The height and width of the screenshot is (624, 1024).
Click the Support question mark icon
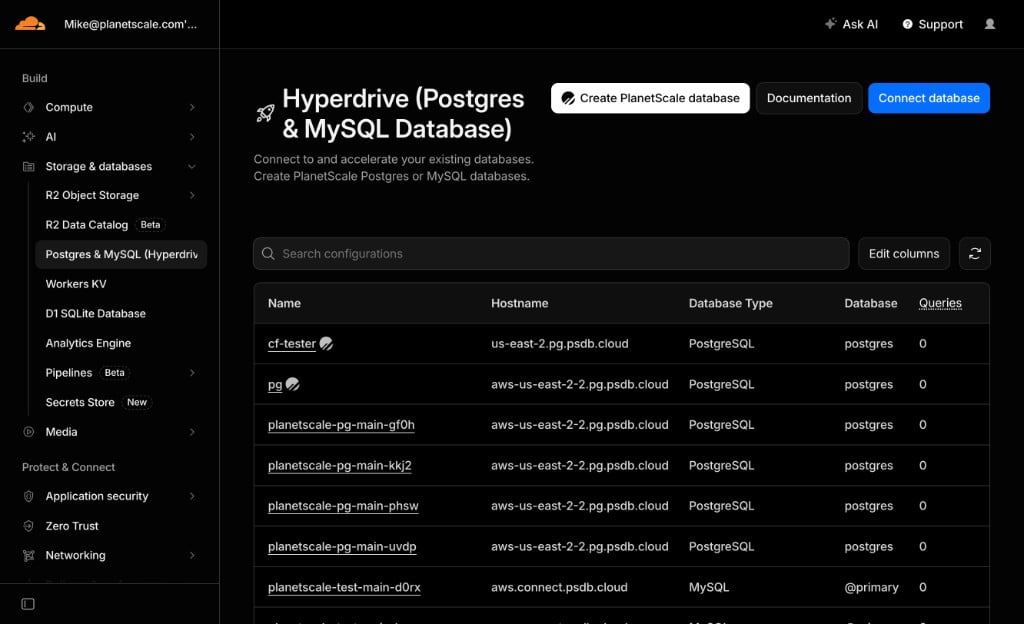point(907,24)
